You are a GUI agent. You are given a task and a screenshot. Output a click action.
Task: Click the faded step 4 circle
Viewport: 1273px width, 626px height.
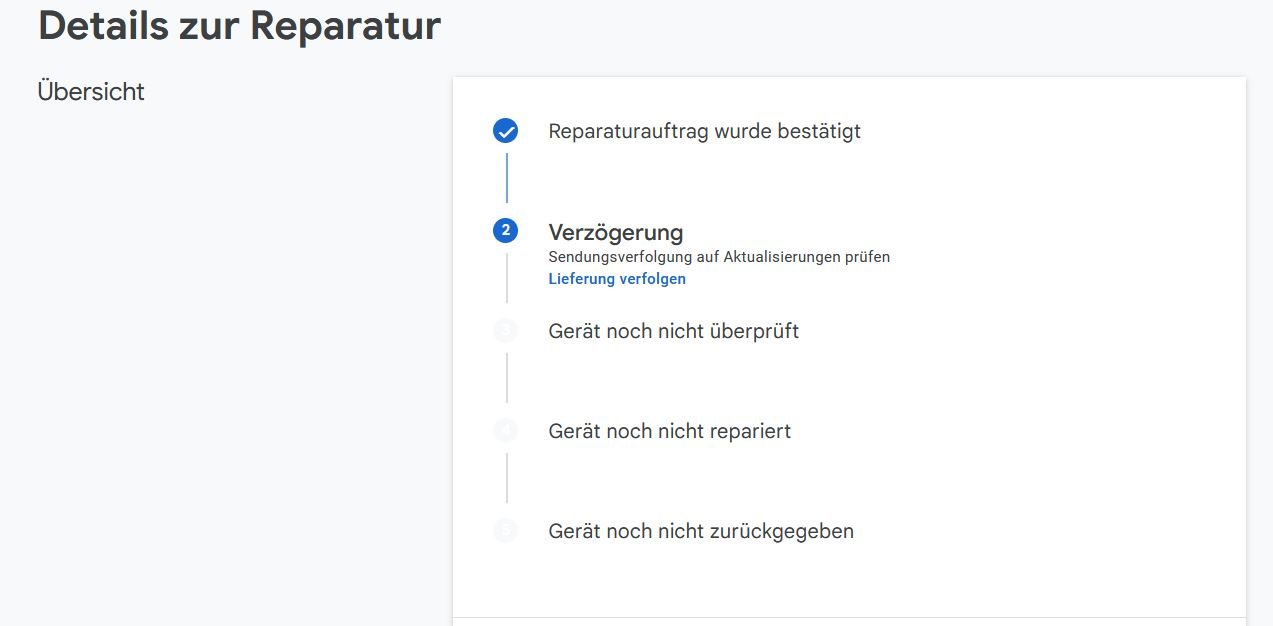click(x=505, y=431)
